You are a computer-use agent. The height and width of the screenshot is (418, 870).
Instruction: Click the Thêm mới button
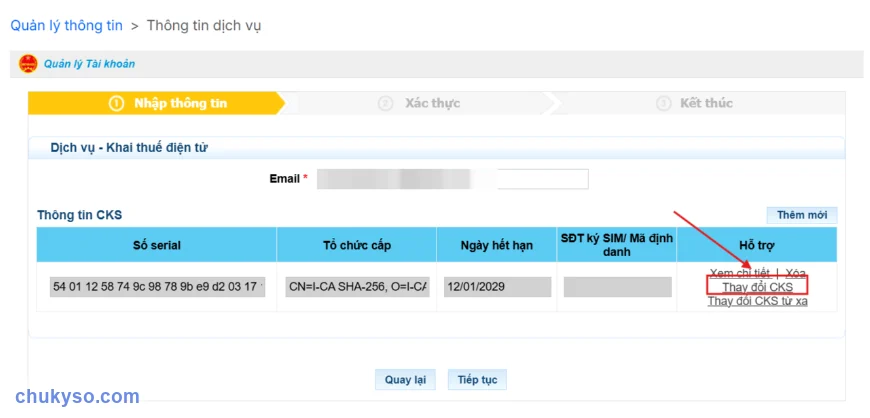(x=802, y=215)
